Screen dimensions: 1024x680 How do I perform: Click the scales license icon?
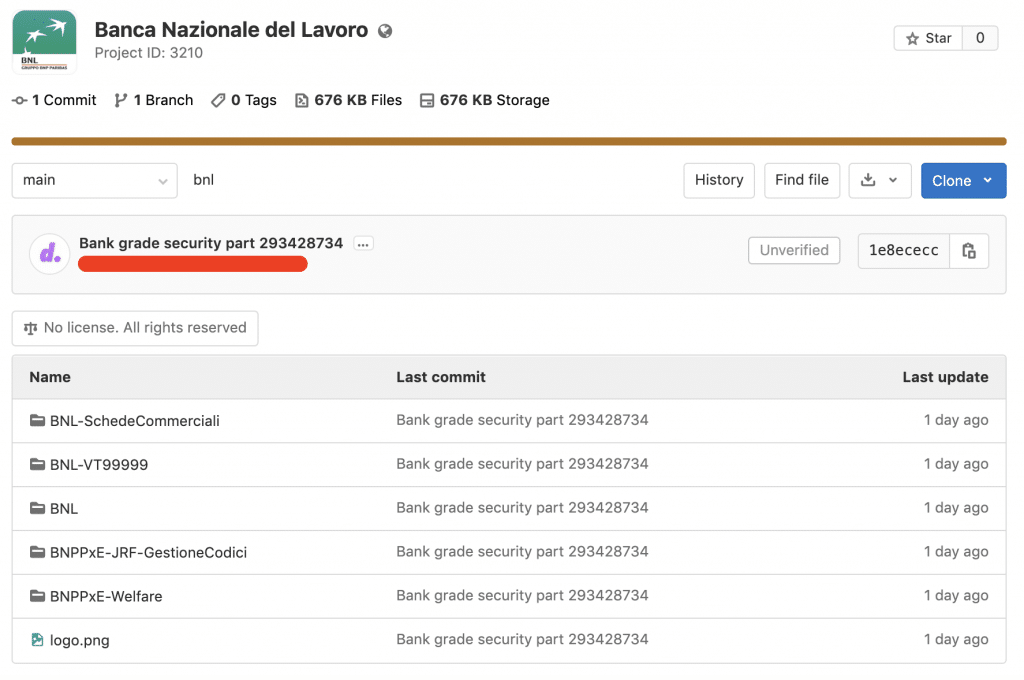point(31,328)
